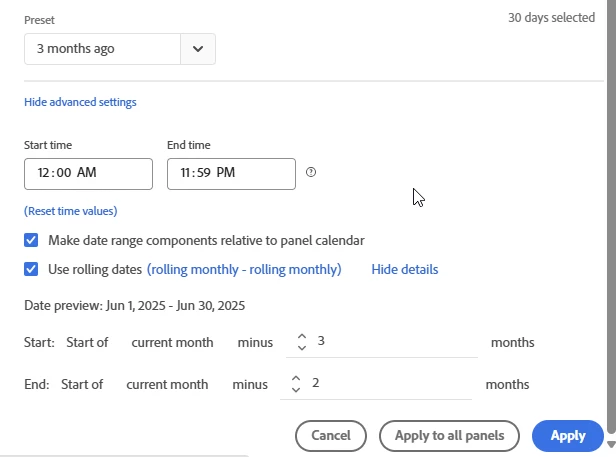Image resolution: width=616 pixels, height=457 pixels.
Task: Uncheck Make date range components relative checkbox
Action: coord(32,240)
